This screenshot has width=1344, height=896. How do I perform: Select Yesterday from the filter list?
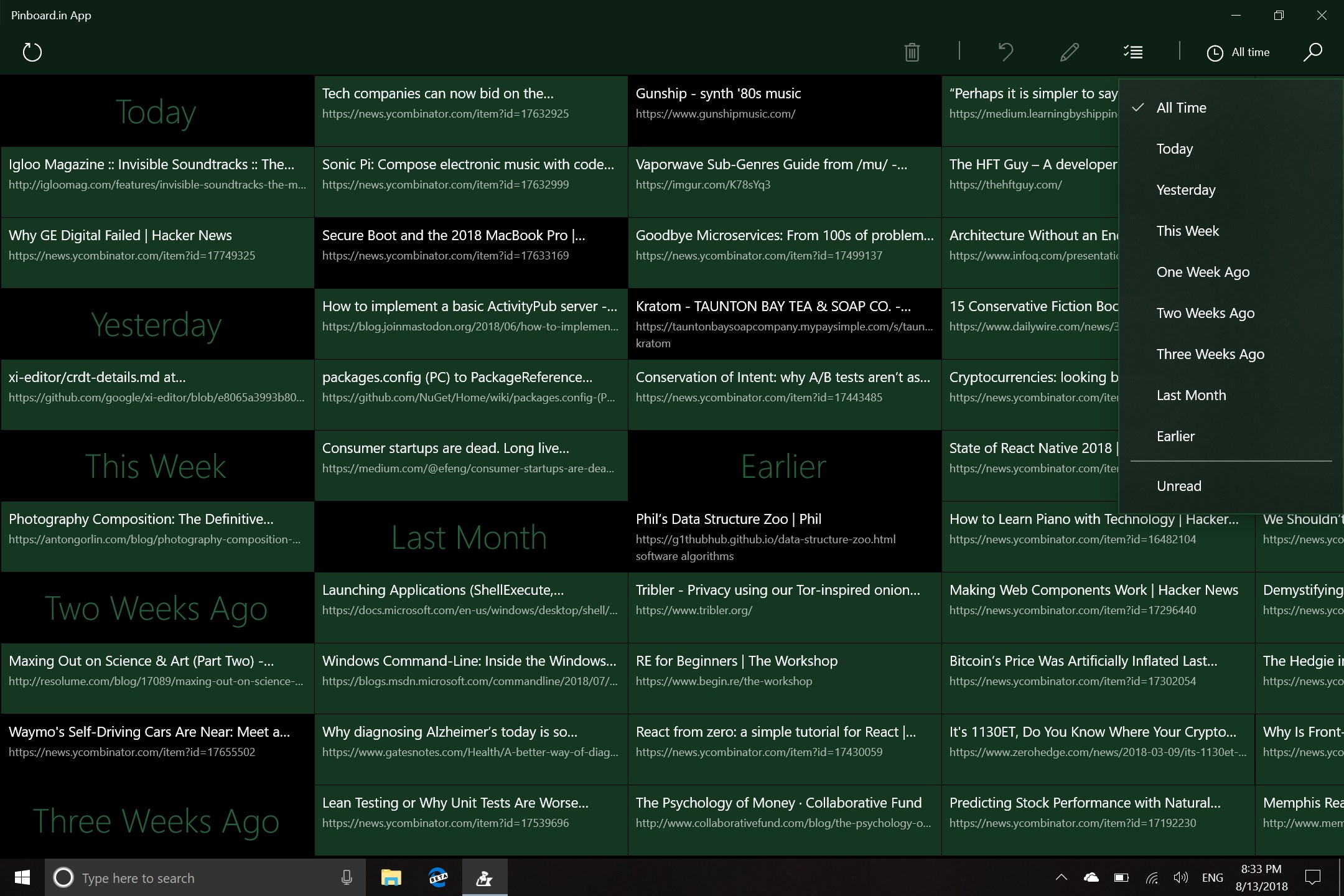click(x=1185, y=190)
